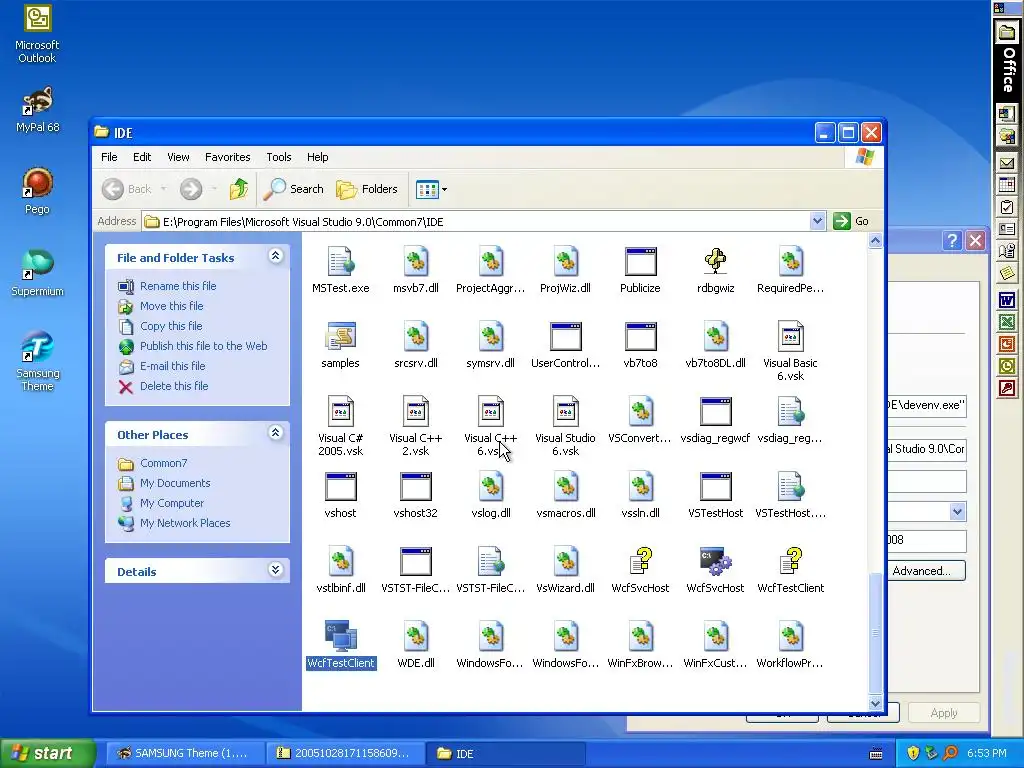Select Visual Studio 6.vsk file
This screenshot has height=768, width=1024.
tap(566, 412)
